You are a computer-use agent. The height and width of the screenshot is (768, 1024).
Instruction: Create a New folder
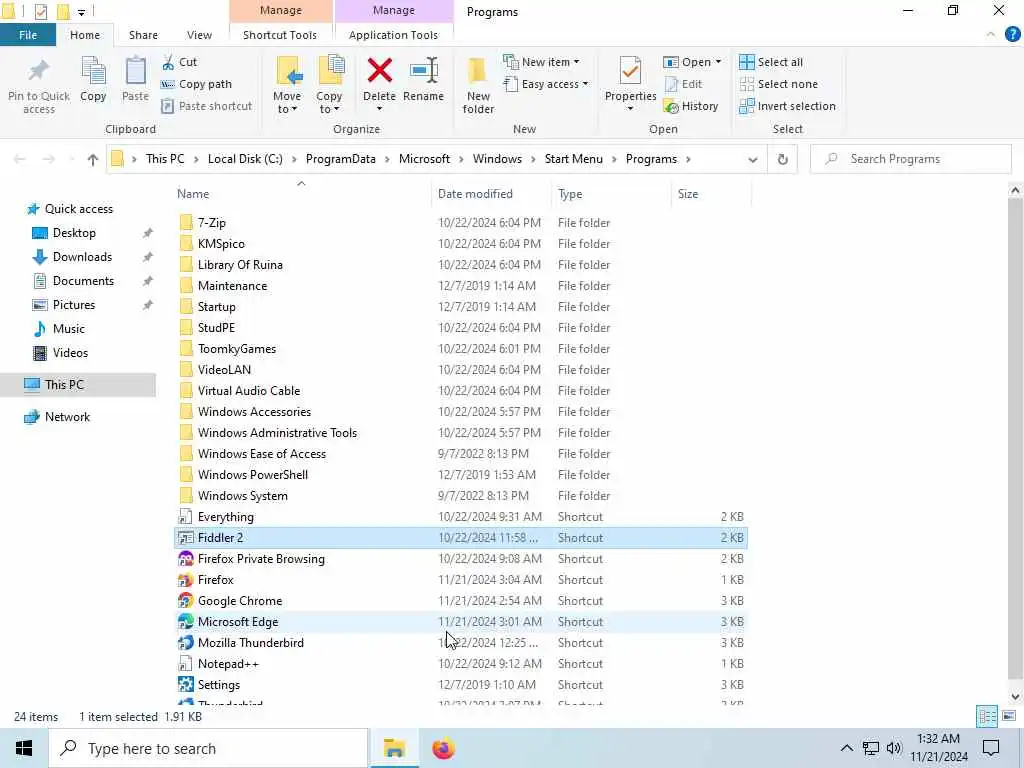478,85
